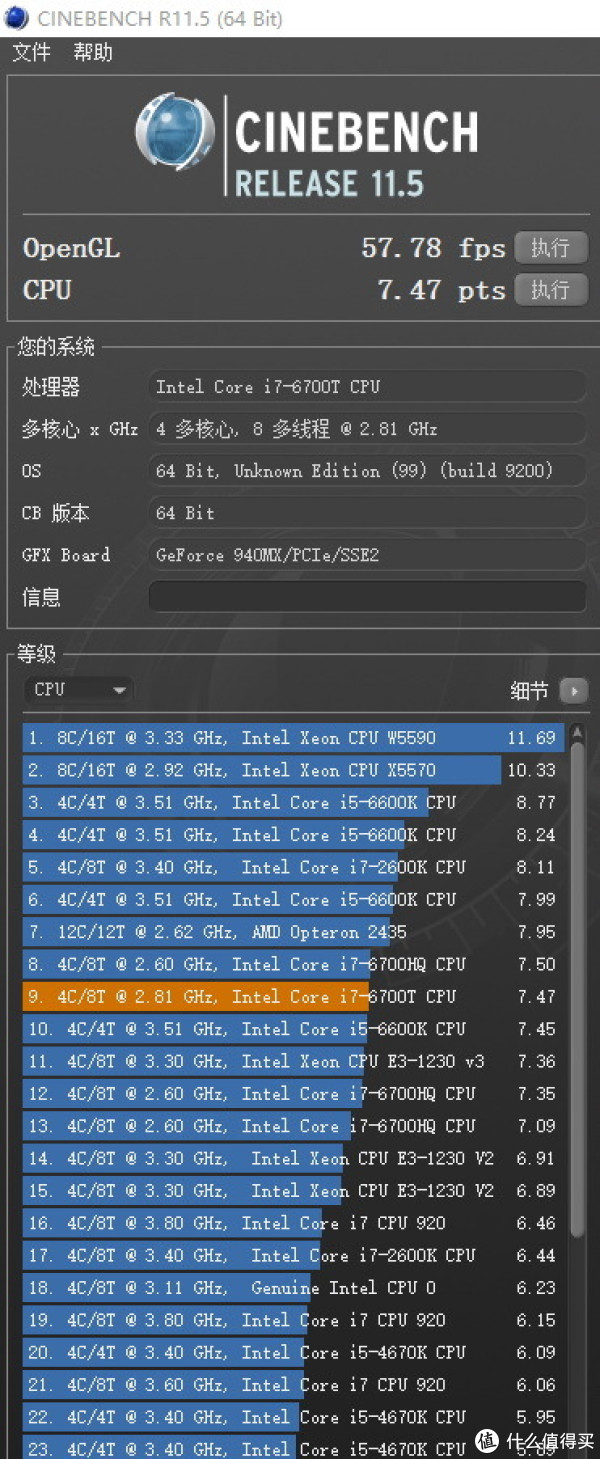This screenshot has width=600, height=1459.
Task: Open the 帮助 menu
Action: point(93,52)
